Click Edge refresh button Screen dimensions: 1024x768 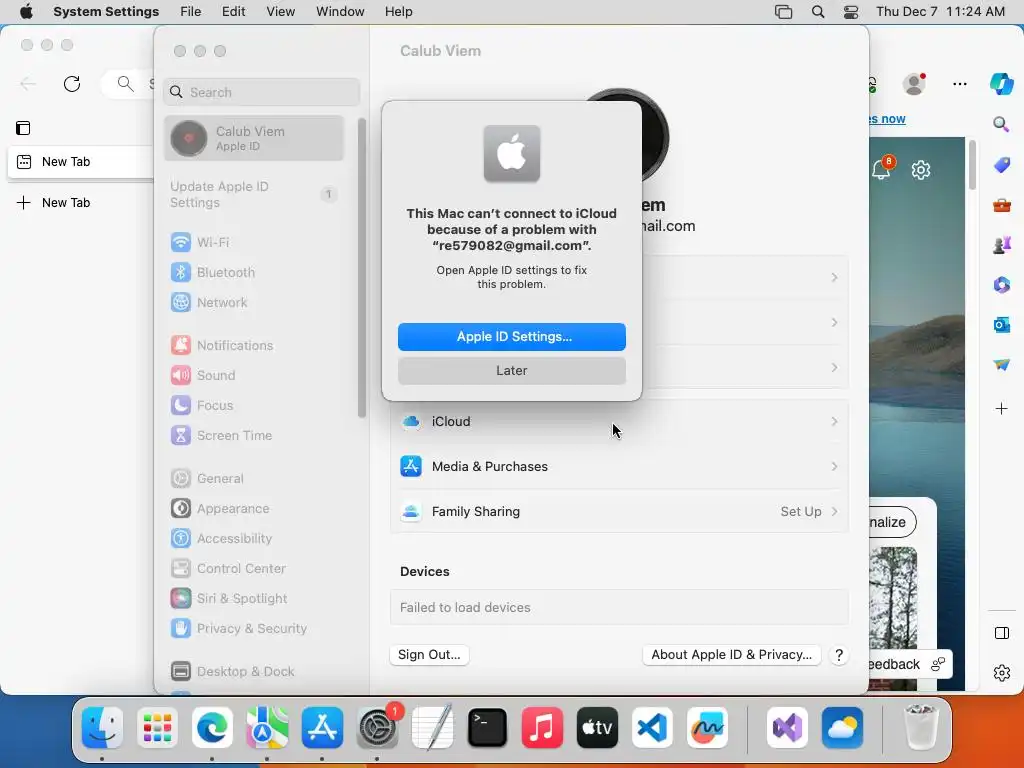[72, 84]
